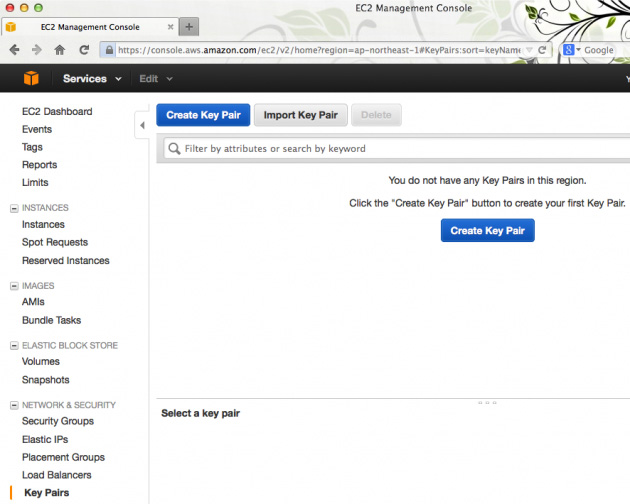Click the greyed Delete button
The image size is (630, 504).
tap(376, 115)
